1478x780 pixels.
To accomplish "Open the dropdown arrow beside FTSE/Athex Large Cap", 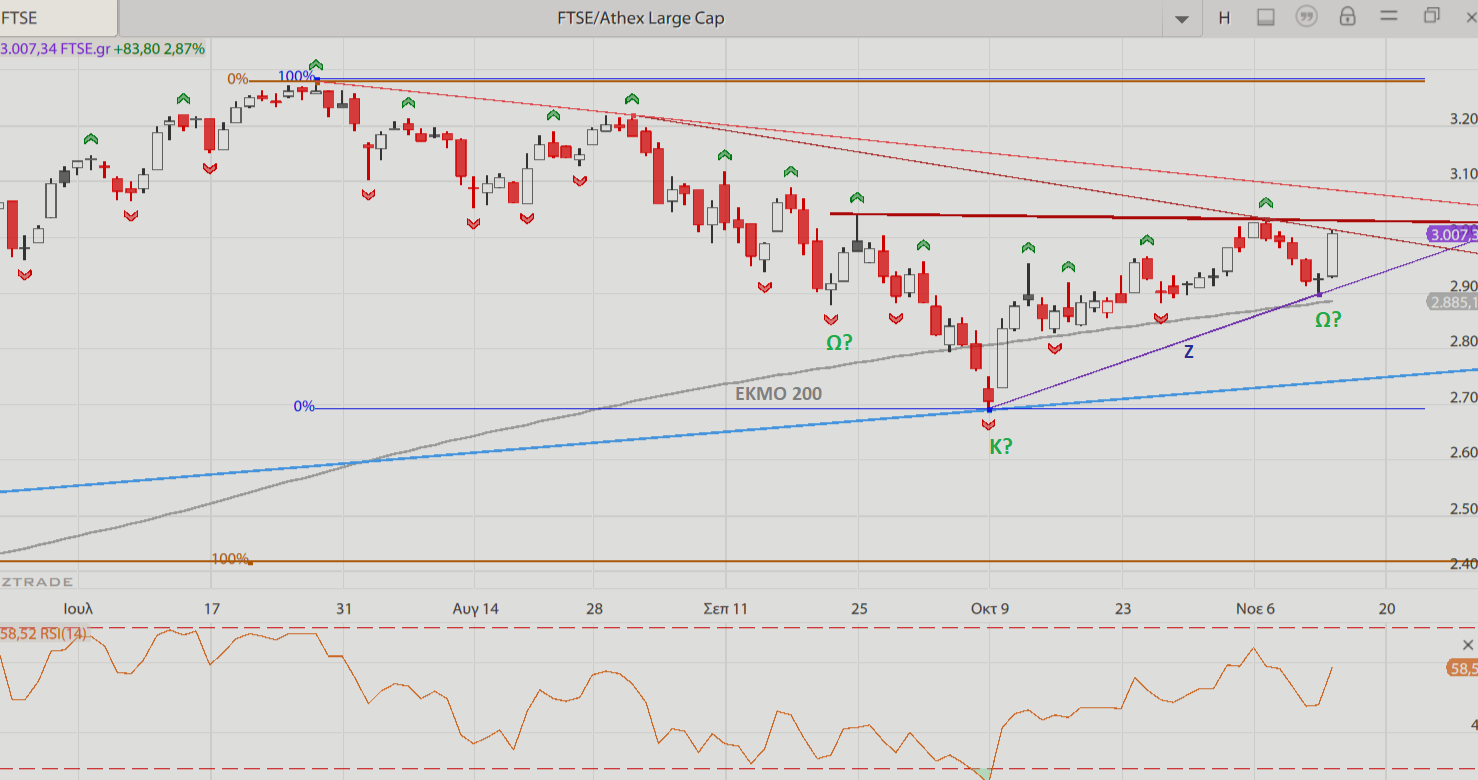I will click(1182, 19).
